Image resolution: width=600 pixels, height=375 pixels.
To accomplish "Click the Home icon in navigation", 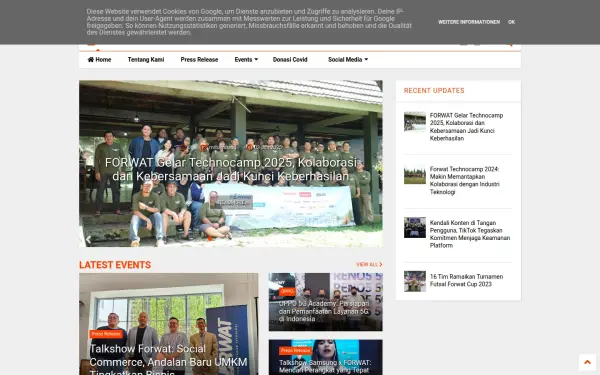I will (x=91, y=59).
